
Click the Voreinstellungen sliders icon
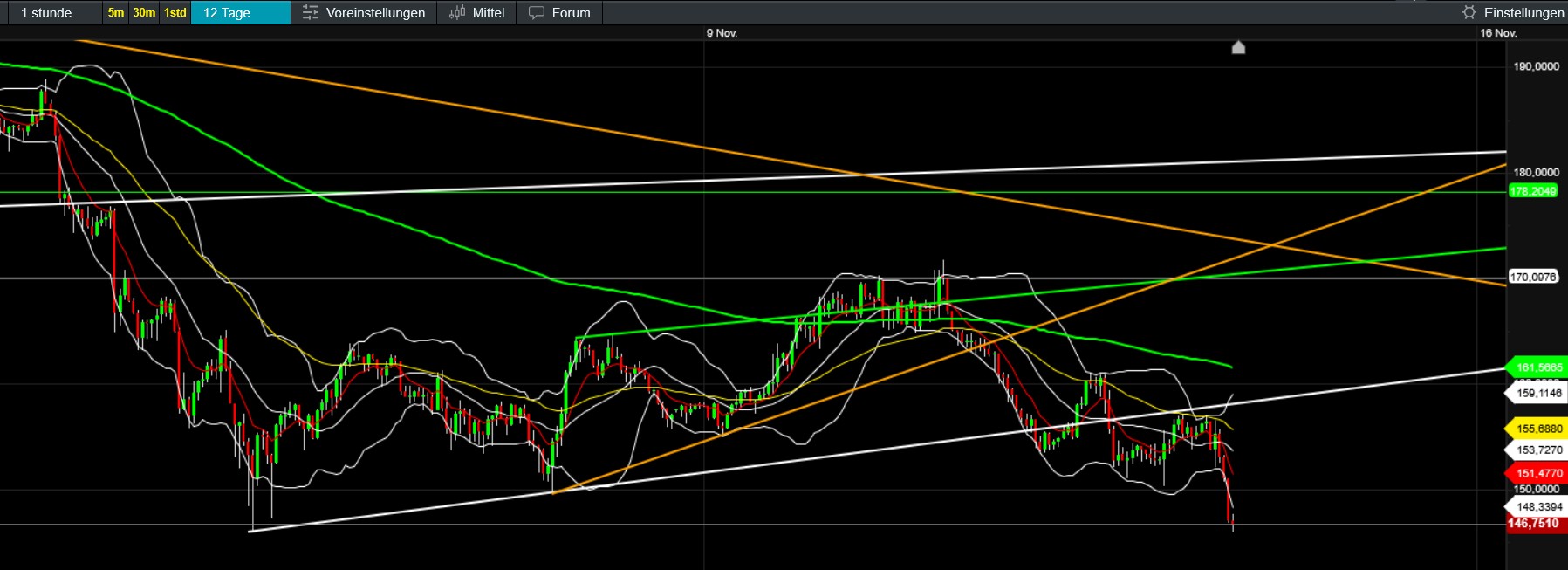pyautogui.click(x=310, y=13)
